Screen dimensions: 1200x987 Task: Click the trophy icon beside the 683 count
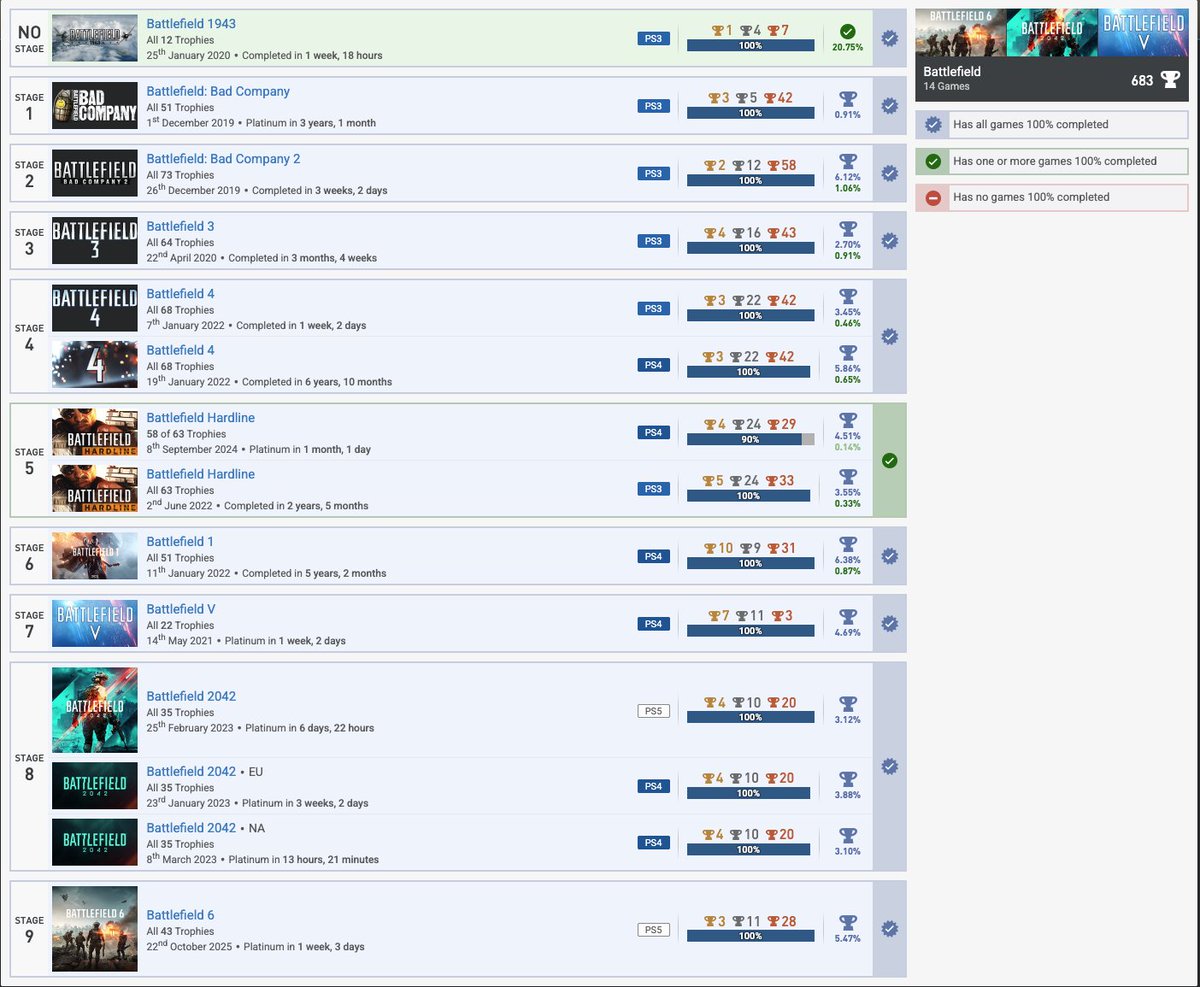pos(1170,80)
